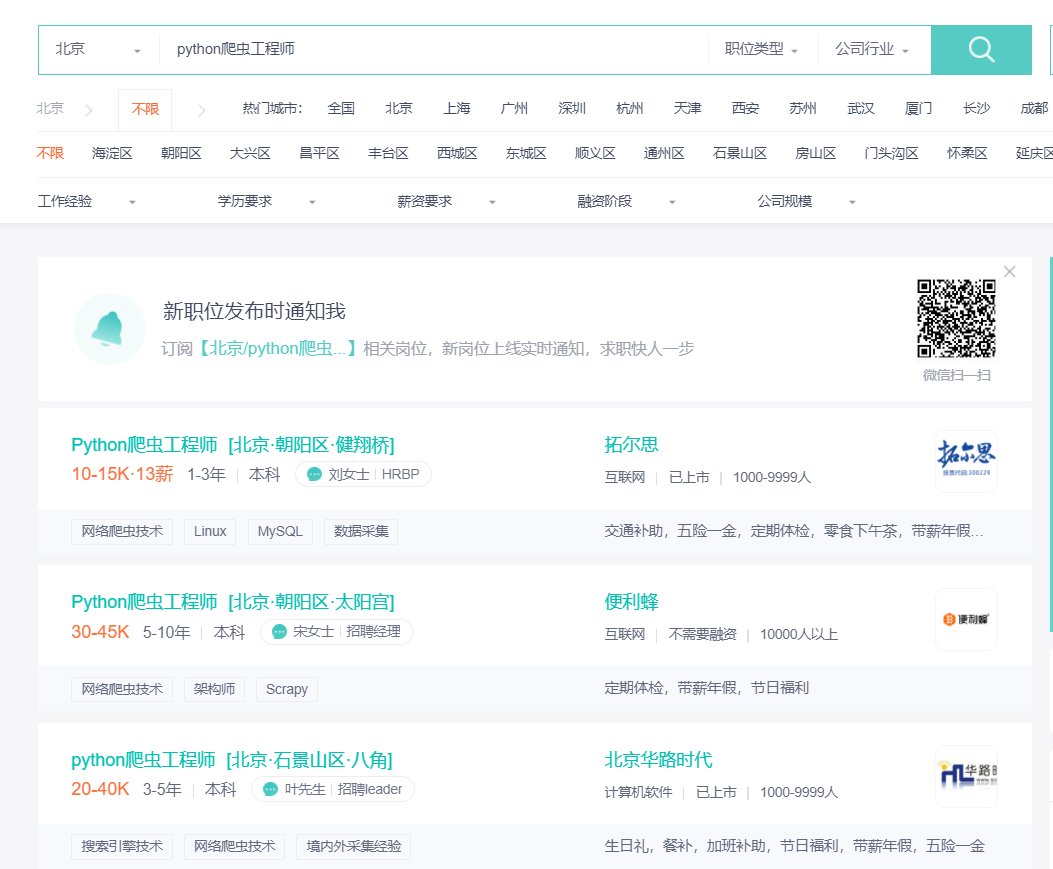This screenshot has height=869, width=1053.
Task: Filter by 西城区 district
Action: (457, 154)
